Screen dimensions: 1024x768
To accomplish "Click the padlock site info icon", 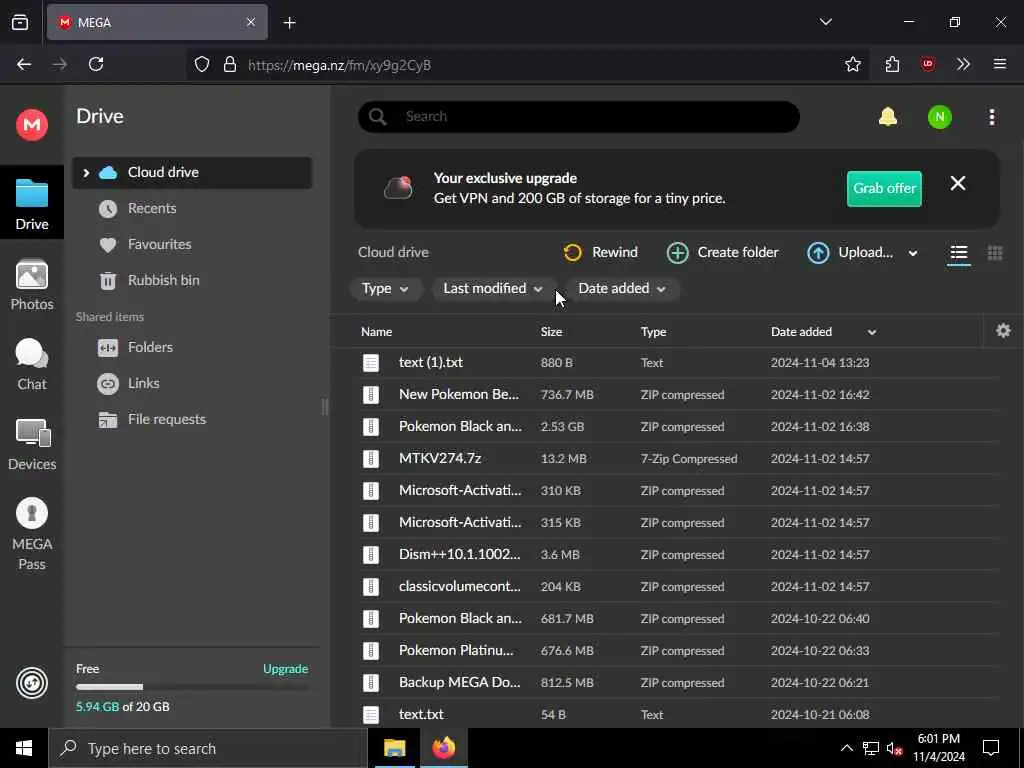I will tap(229, 65).
